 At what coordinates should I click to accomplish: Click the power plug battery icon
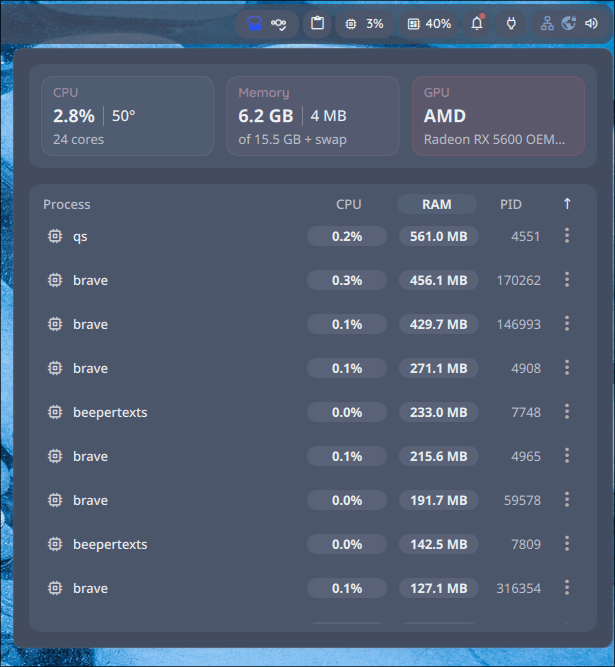tap(511, 23)
